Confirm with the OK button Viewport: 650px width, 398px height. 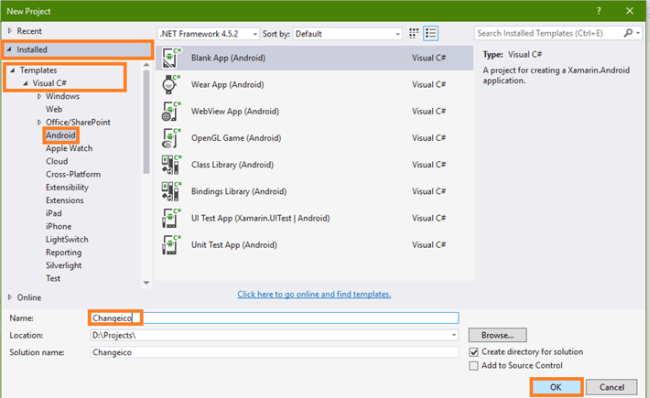(x=556, y=387)
